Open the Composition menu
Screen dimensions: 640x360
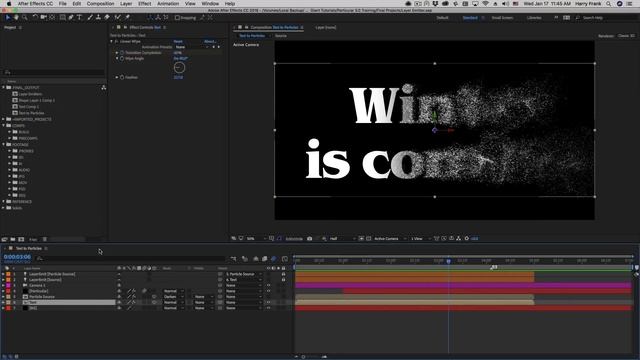click(100, 3)
